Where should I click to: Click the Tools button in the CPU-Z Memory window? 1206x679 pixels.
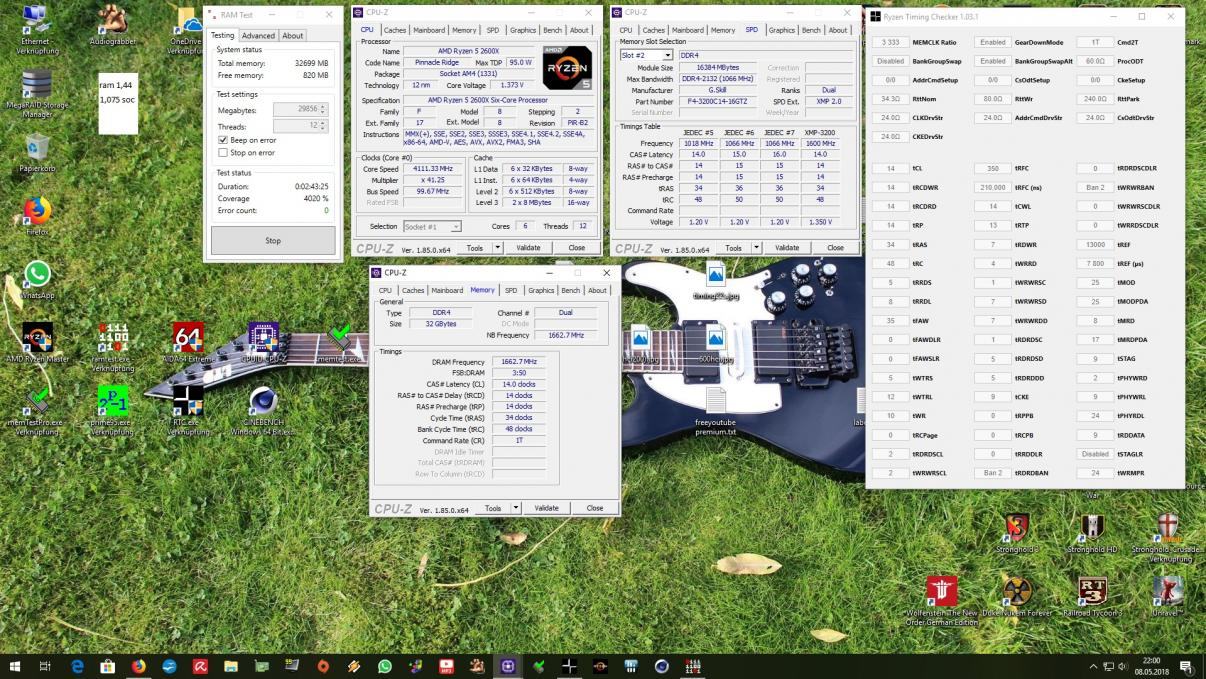pyautogui.click(x=493, y=508)
